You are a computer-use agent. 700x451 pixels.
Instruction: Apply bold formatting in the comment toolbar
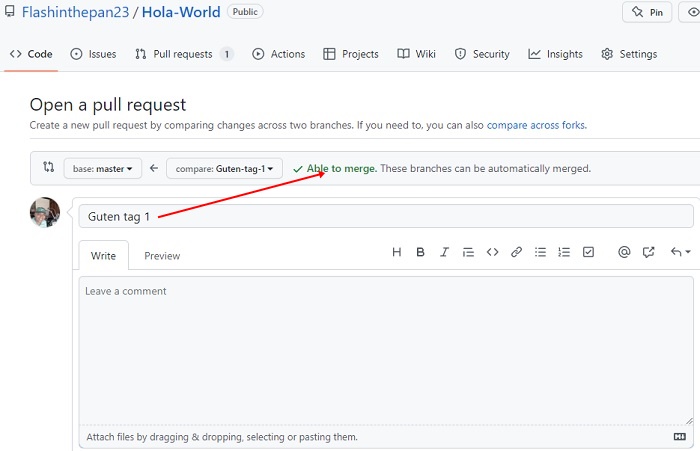pos(420,252)
